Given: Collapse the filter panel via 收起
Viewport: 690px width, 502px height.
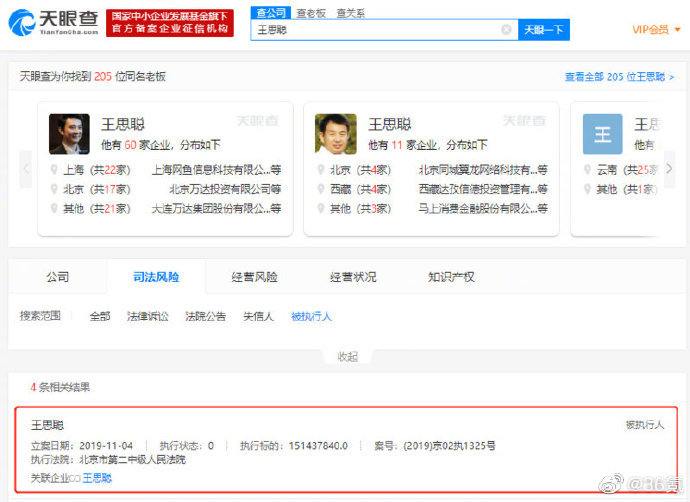Looking at the screenshot, I should coord(346,357).
